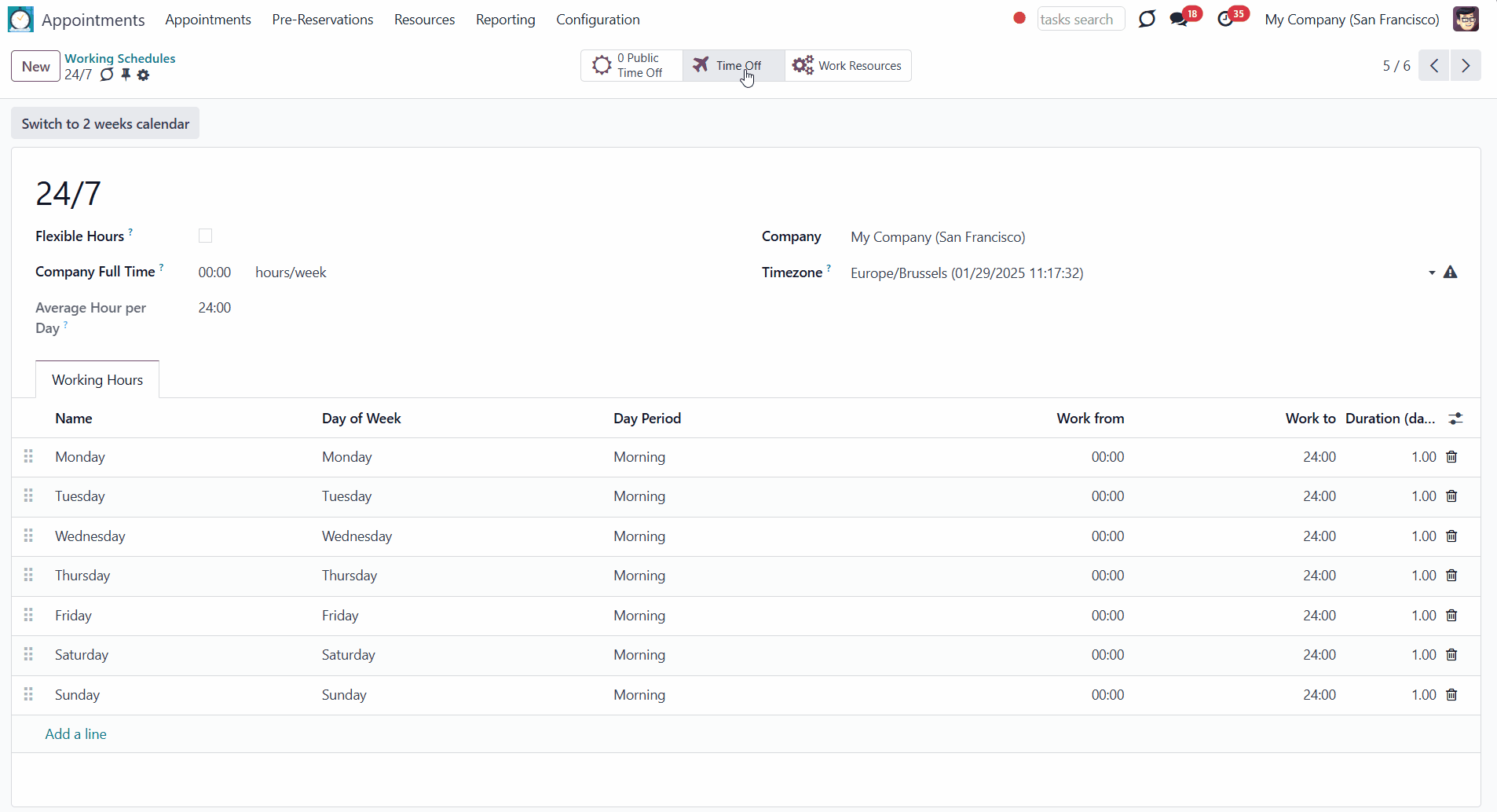This screenshot has height=812, width=1497.
Task: Delete the Thursday working hours line
Action: (1451, 576)
